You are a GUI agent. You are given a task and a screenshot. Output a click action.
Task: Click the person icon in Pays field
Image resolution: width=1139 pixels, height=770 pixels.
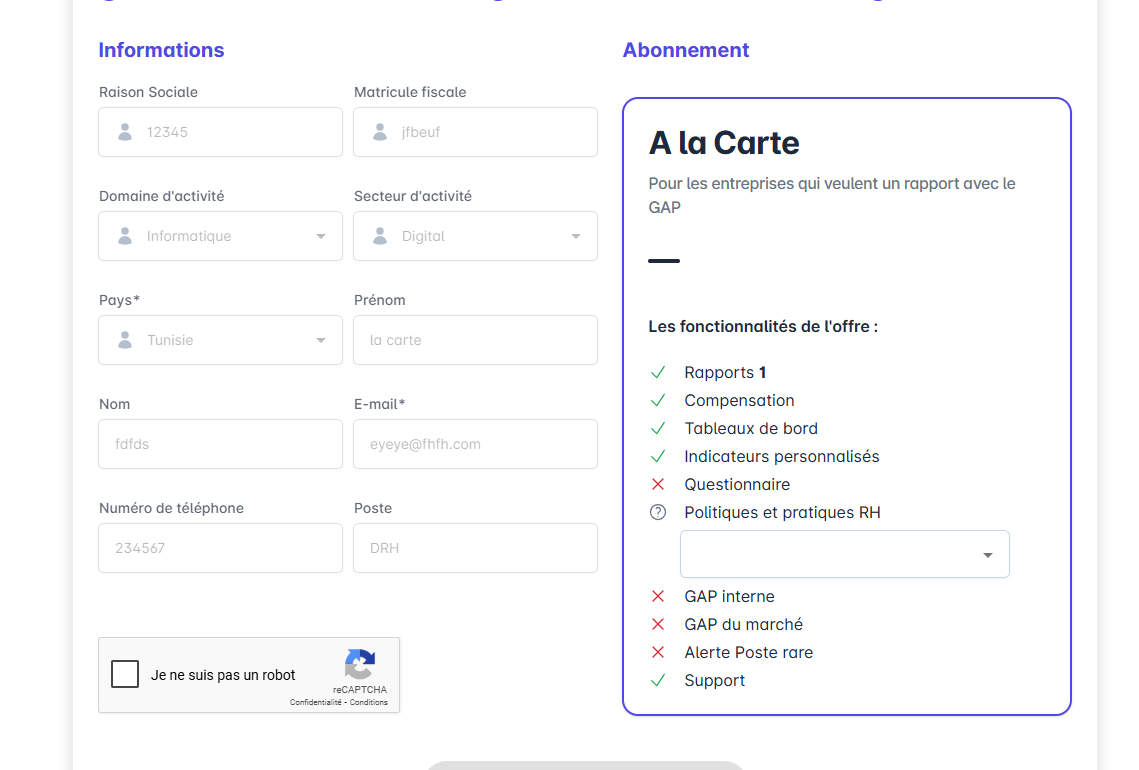tap(125, 340)
